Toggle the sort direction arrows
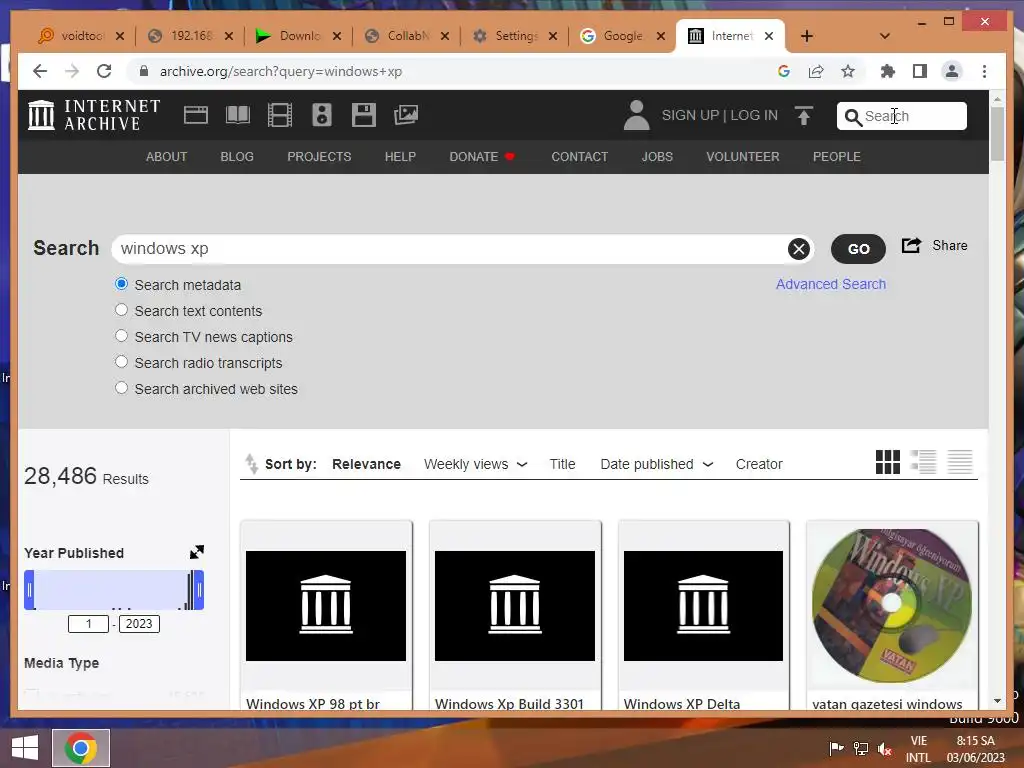 pos(251,464)
